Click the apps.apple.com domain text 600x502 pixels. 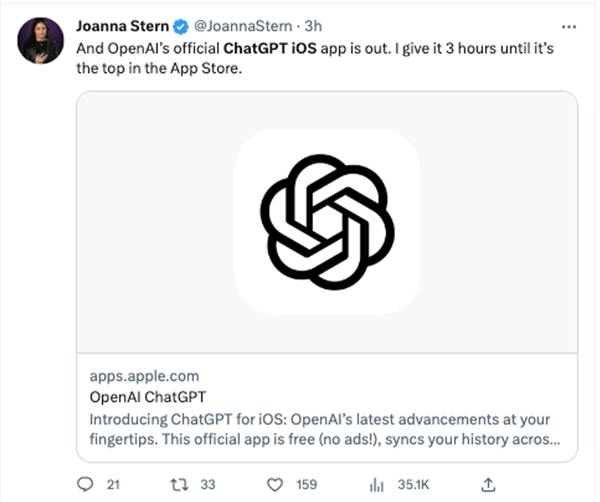pyautogui.click(x=144, y=376)
